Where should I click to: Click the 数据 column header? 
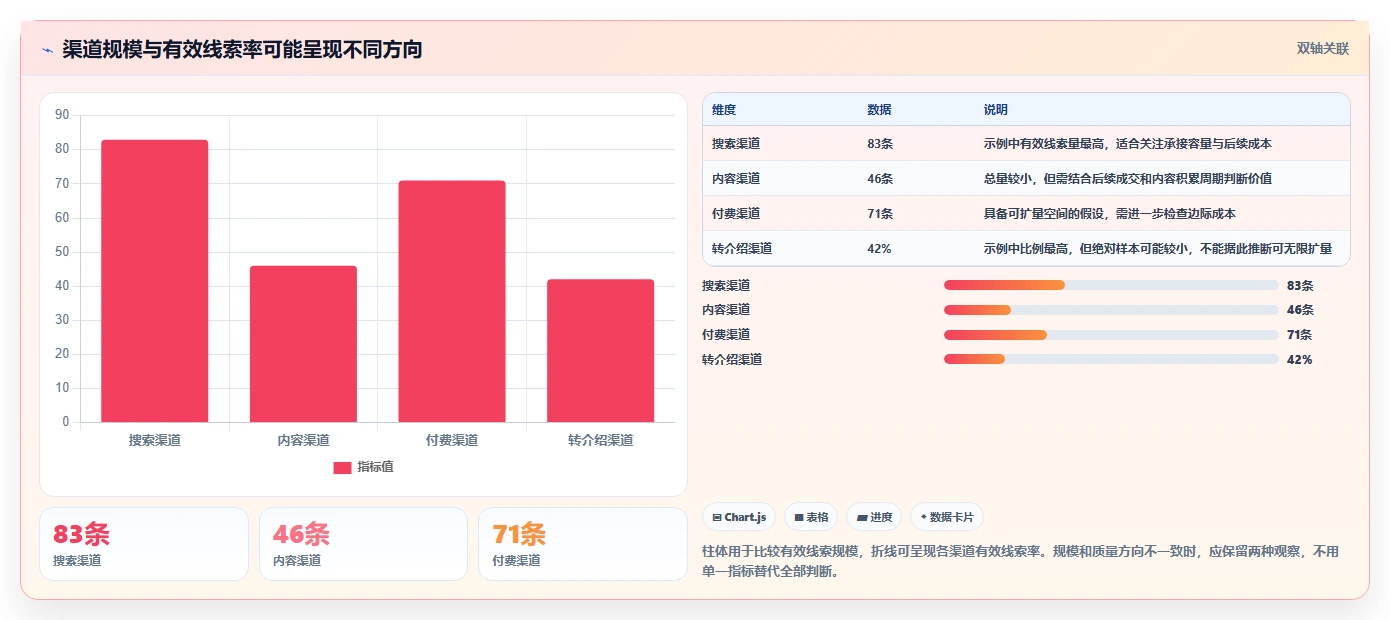(x=879, y=110)
